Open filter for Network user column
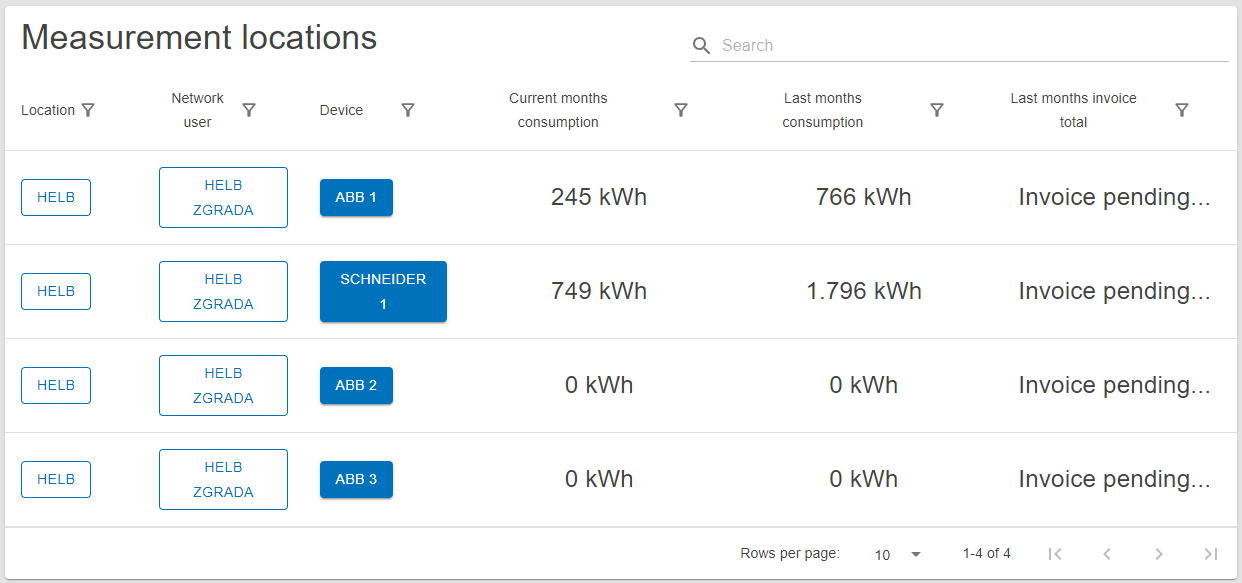The width and height of the screenshot is (1242, 583). click(x=250, y=110)
